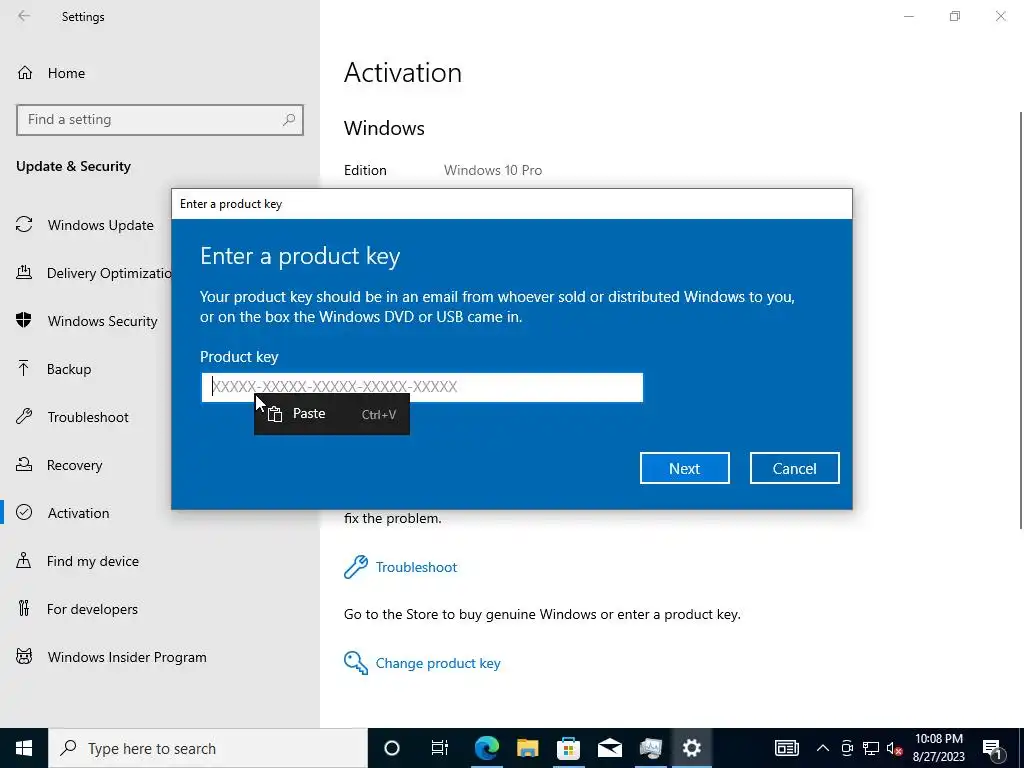Click the wrench icon beside Troubleshoot link

click(356, 567)
